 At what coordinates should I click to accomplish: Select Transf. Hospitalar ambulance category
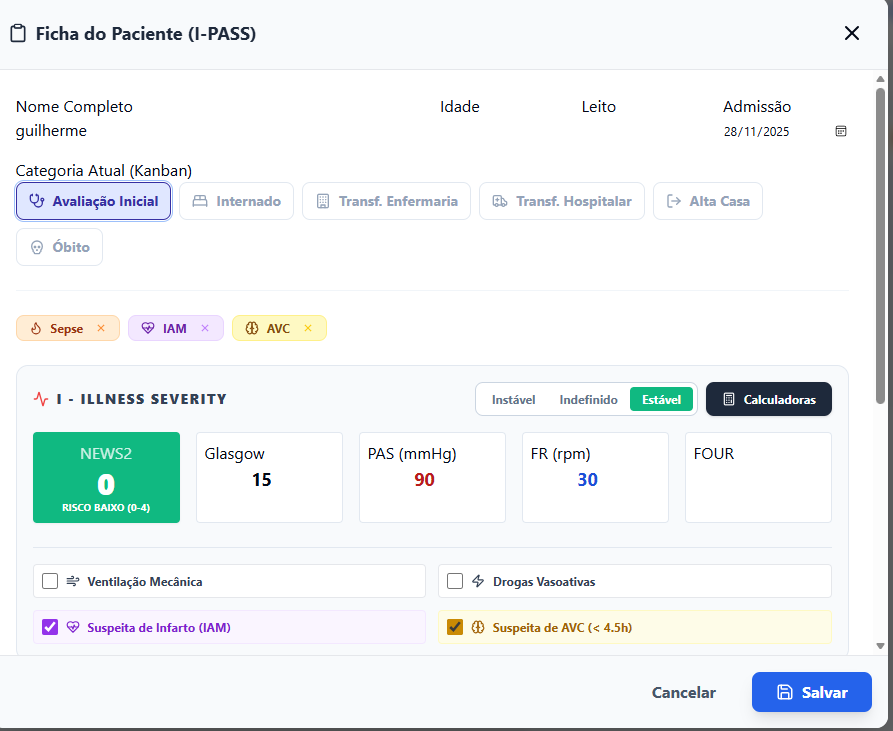[561, 201]
